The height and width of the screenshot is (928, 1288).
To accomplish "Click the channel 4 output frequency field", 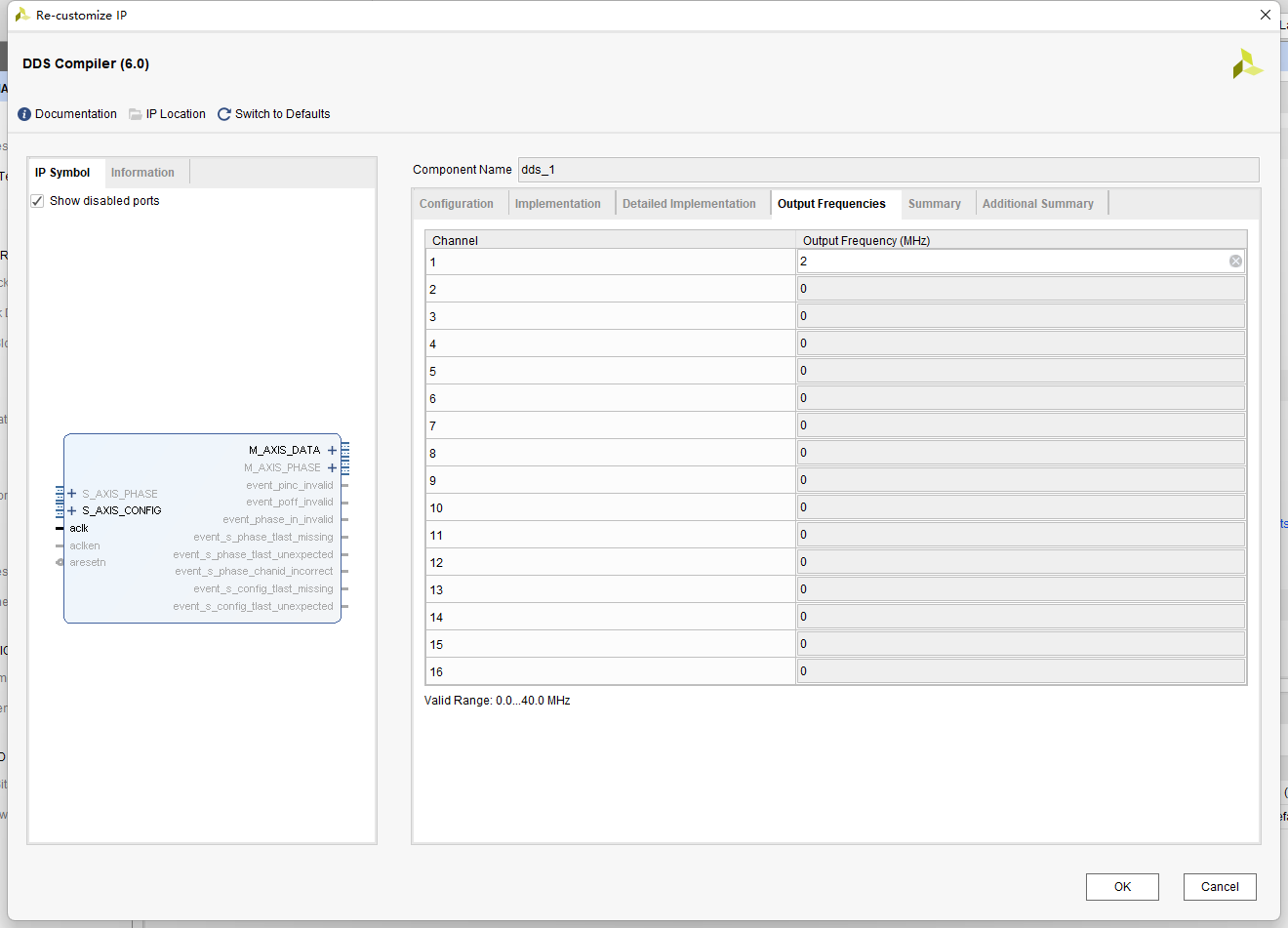I will coord(1021,343).
